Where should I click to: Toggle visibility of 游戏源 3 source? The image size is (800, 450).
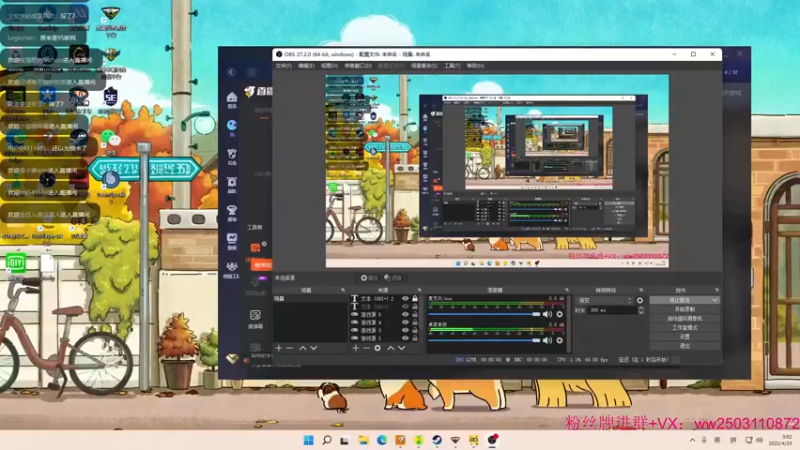(x=405, y=330)
